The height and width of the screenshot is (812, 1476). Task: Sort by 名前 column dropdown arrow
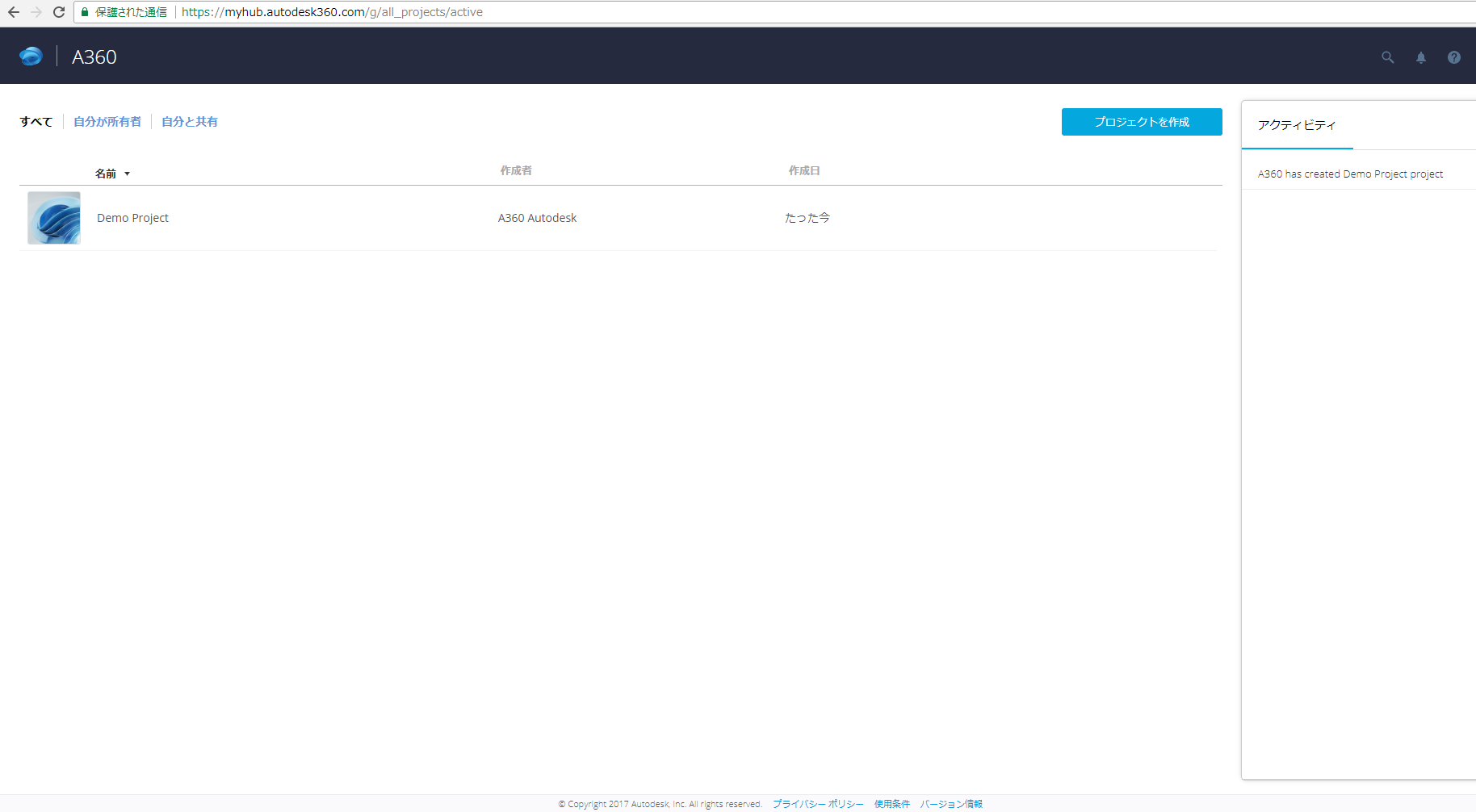(x=128, y=174)
